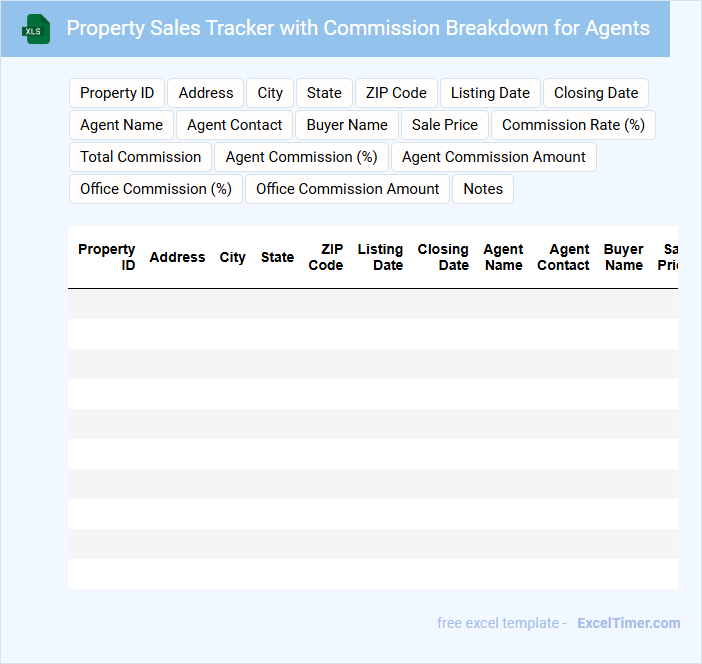Select the ZIP Code tag
This screenshot has width=702, height=664.
click(x=396, y=93)
